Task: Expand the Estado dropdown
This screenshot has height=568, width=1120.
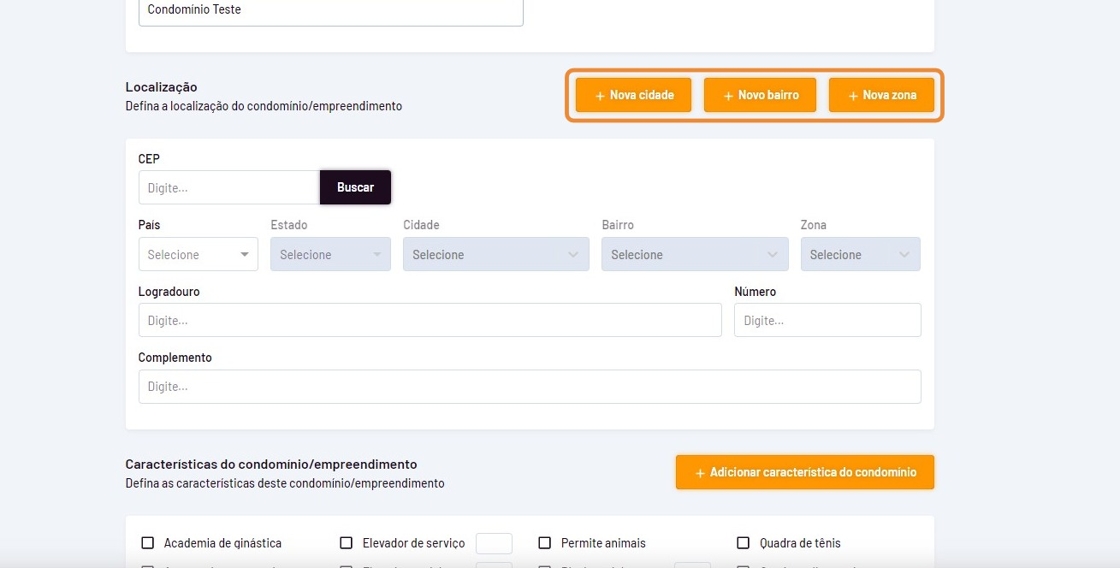Action: click(330, 255)
